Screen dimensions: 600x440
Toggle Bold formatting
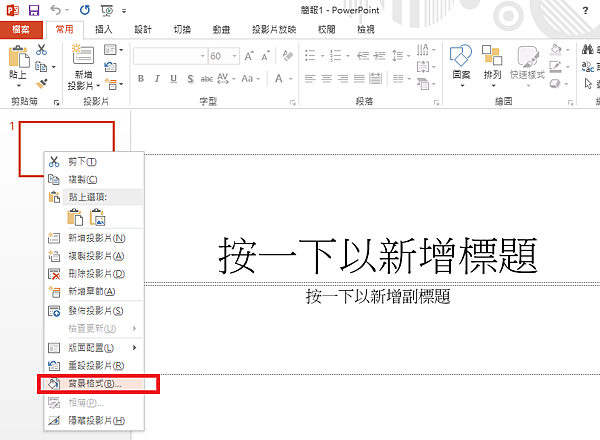(x=141, y=78)
